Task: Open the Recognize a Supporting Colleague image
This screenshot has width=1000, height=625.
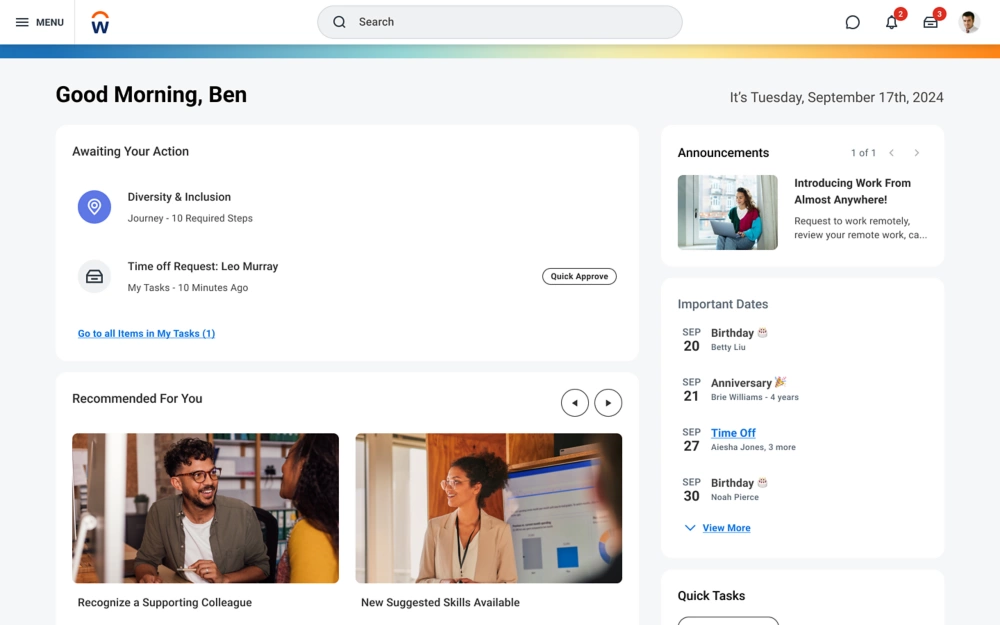Action: 205,508
